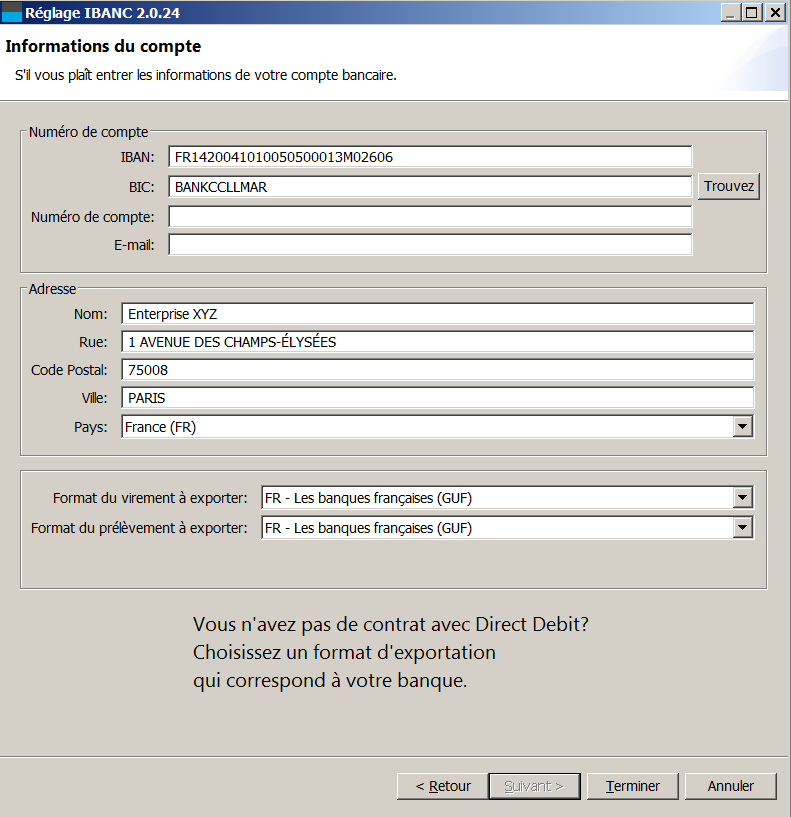The image size is (791, 817).
Task: Maximize the Réglage IBANC window
Action: [x=752, y=13]
